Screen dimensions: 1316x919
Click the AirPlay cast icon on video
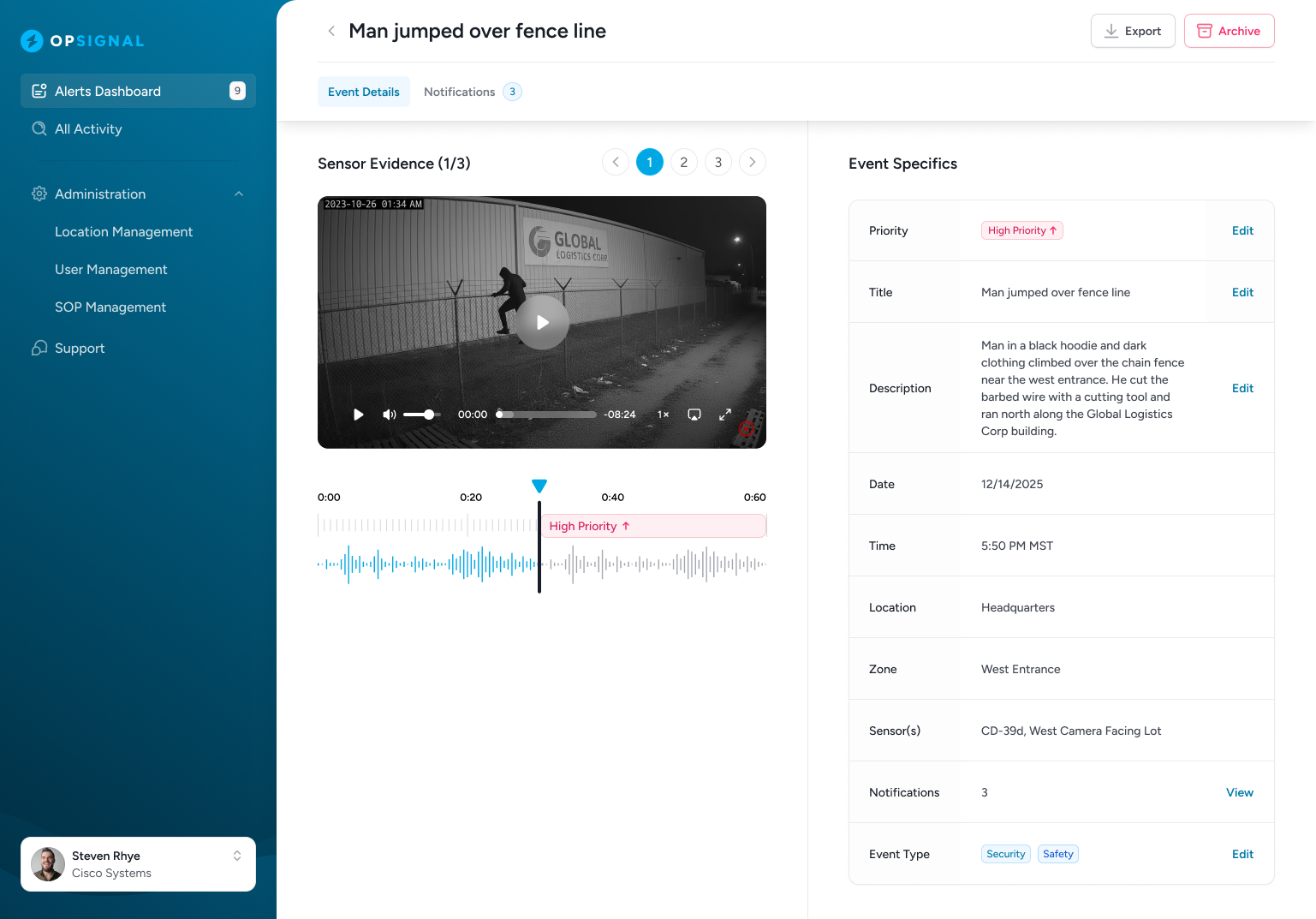(x=694, y=415)
